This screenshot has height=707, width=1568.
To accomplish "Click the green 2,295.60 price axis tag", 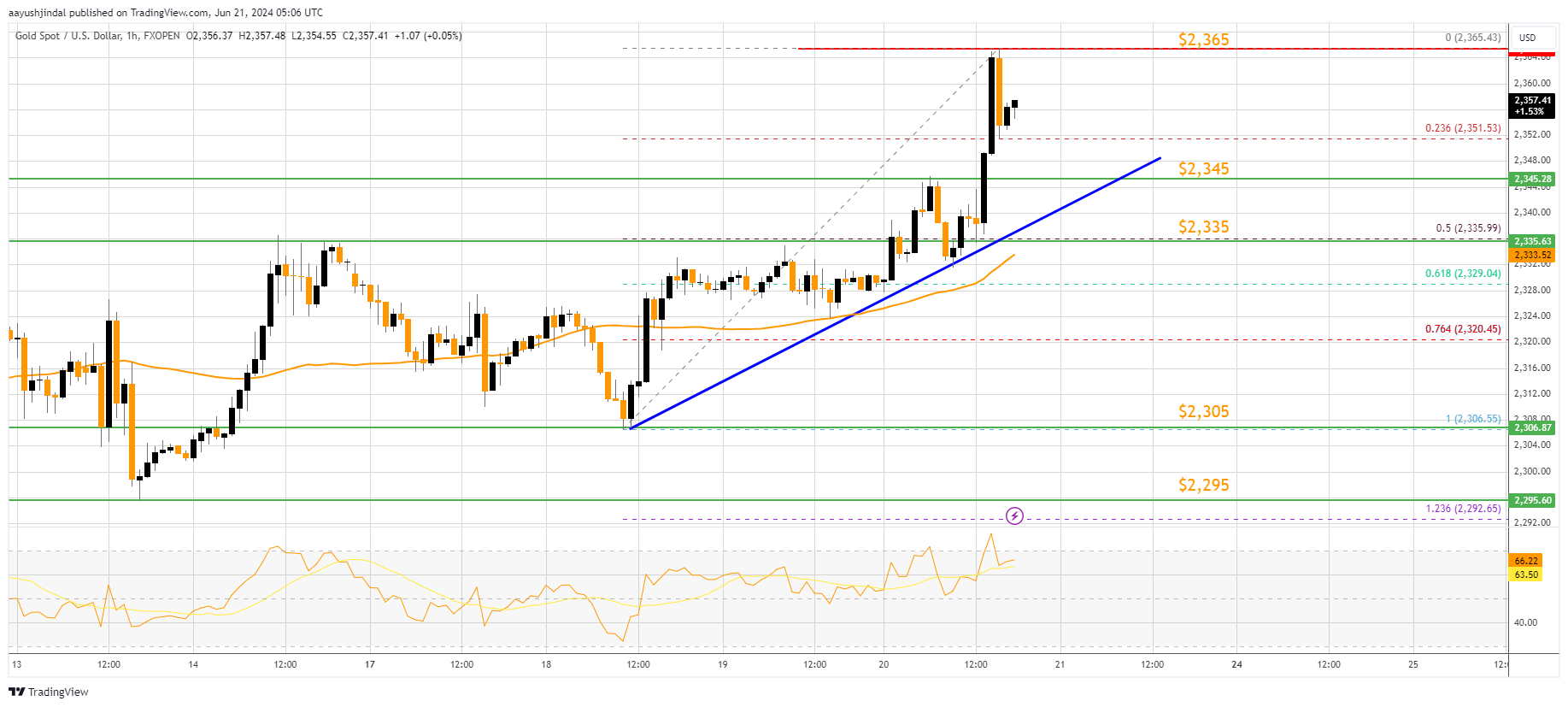I will point(1532,500).
